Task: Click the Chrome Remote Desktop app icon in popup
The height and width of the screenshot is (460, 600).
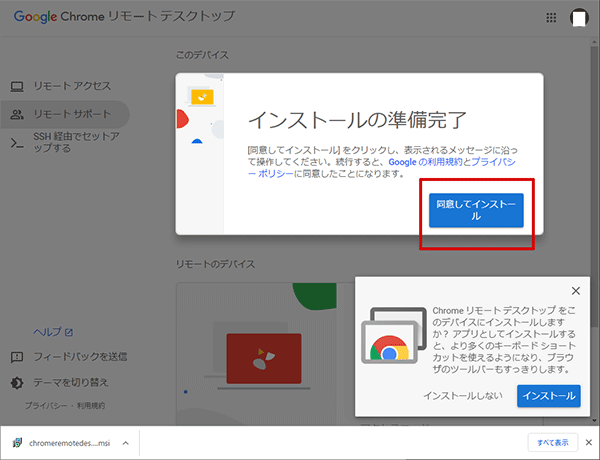Action: tap(394, 335)
